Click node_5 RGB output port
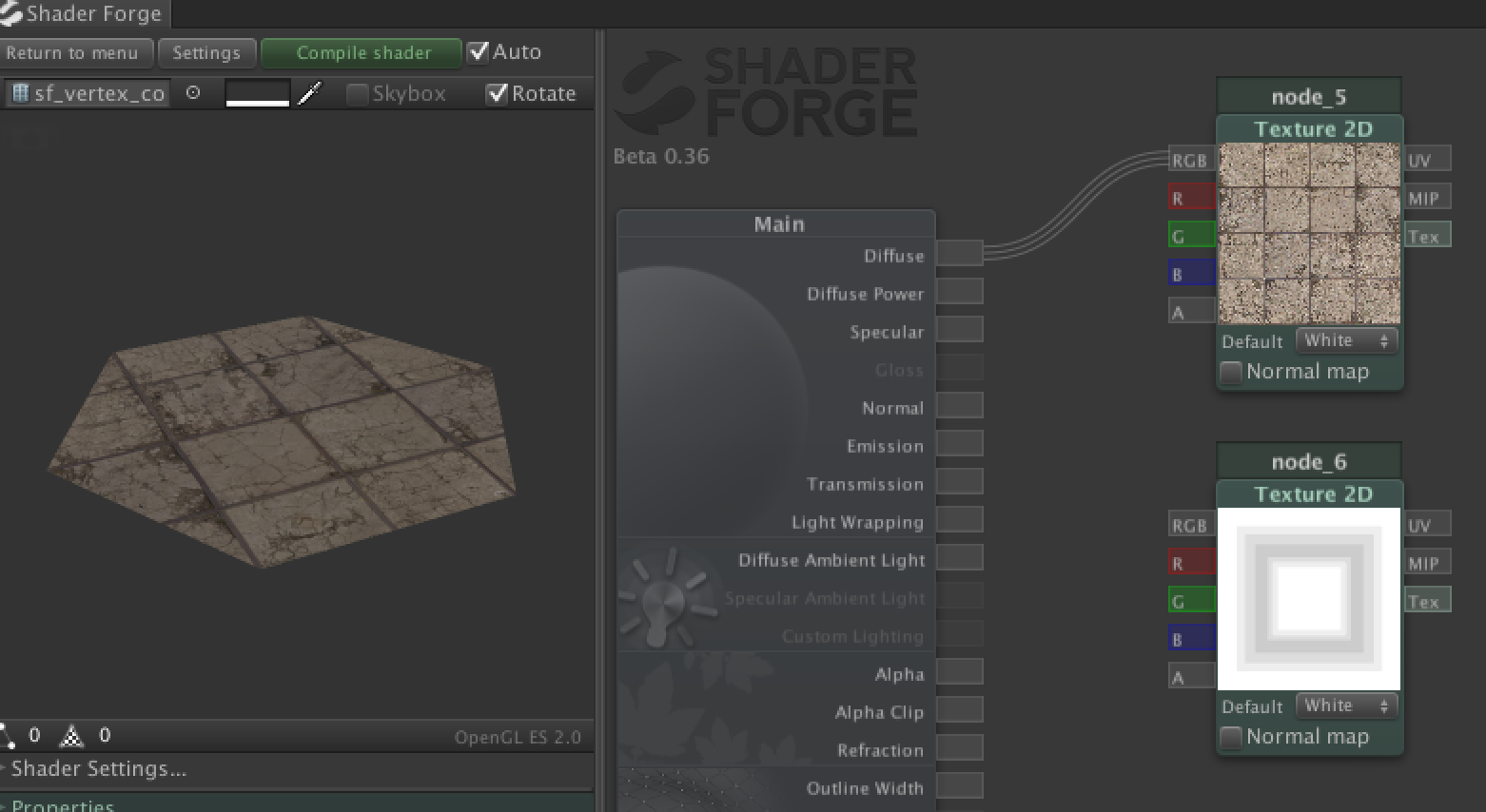The height and width of the screenshot is (812, 1486). point(1192,160)
